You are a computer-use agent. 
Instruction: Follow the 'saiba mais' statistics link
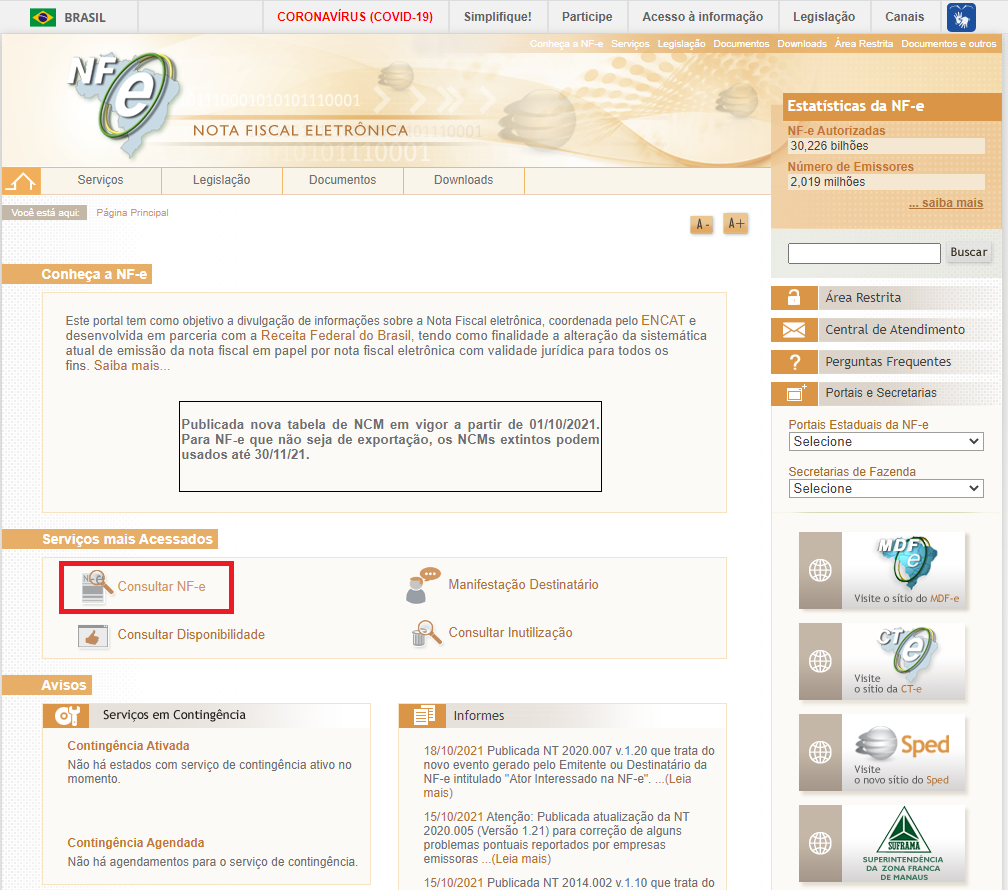tap(945, 203)
